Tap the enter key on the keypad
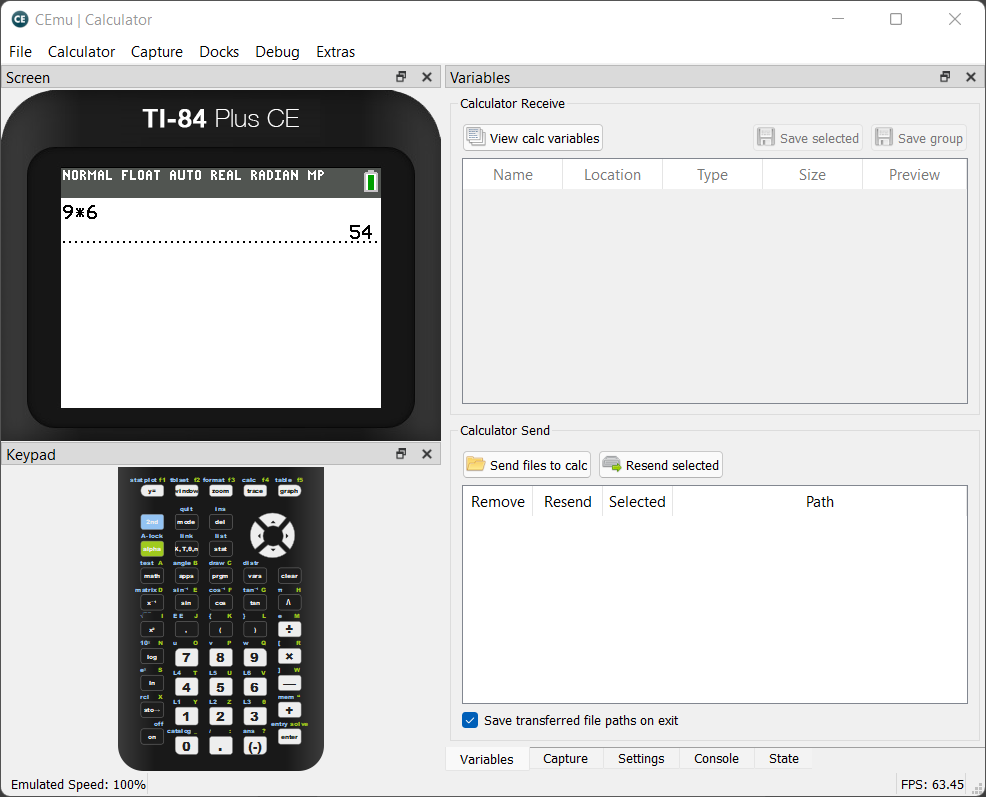986x797 pixels. (x=289, y=737)
